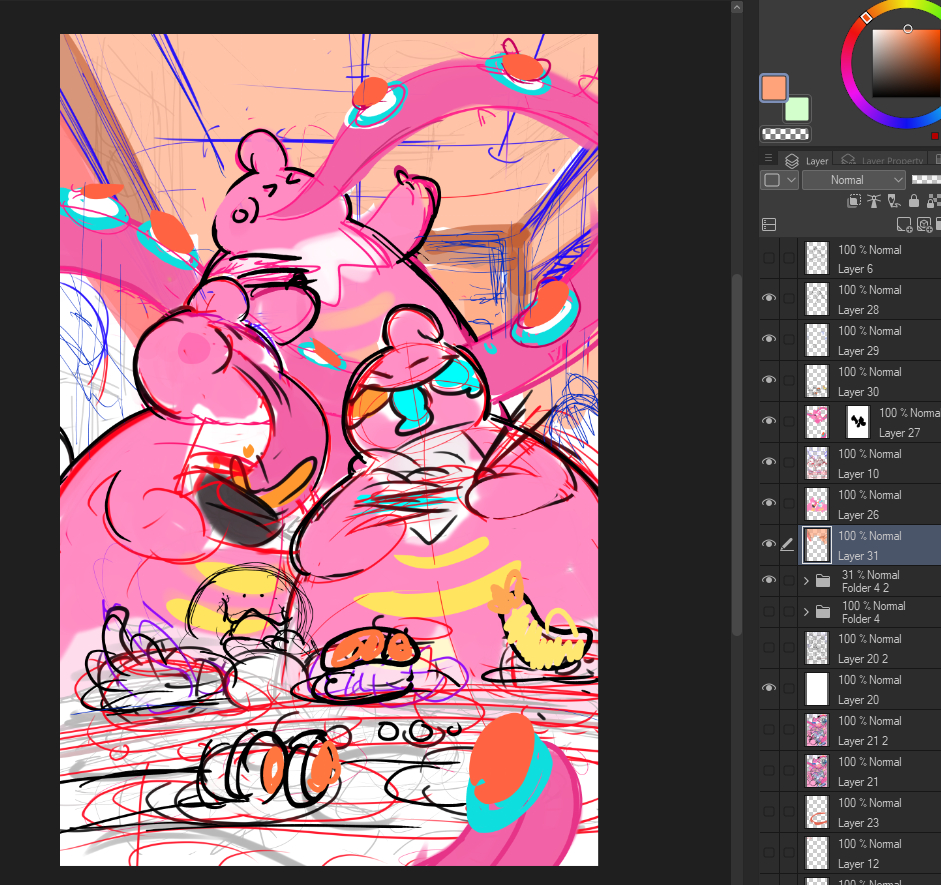
Task: Toggle visibility of Layer 20
Action: (769, 688)
